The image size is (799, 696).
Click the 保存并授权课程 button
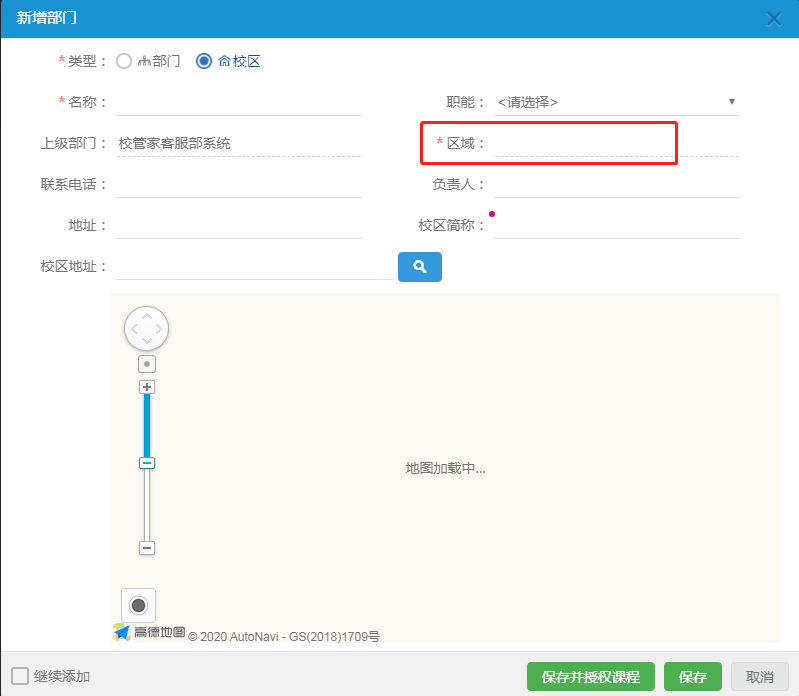pyautogui.click(x=591, y=677)
